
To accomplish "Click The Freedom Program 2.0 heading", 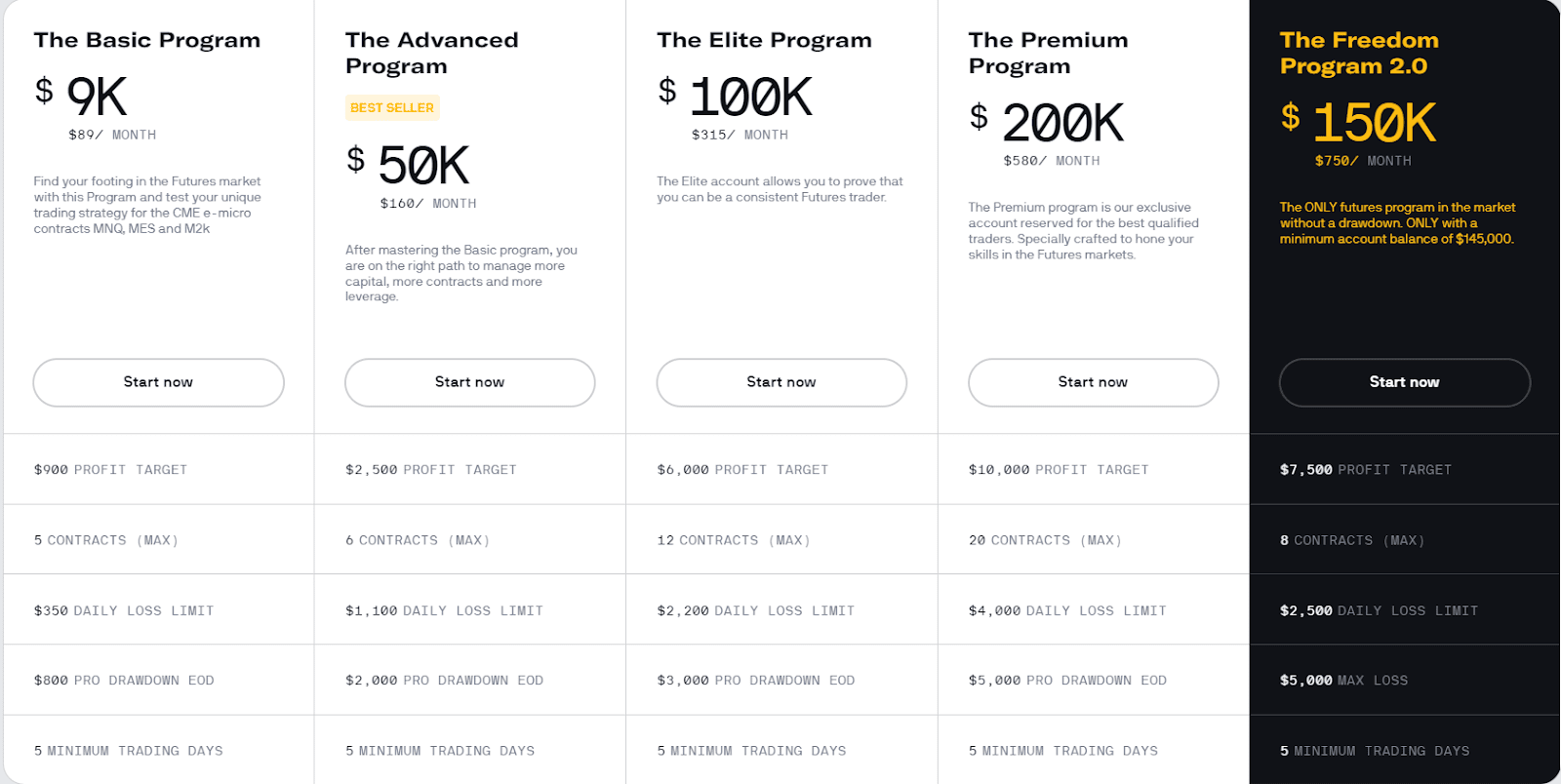I will coord(1359,53).
